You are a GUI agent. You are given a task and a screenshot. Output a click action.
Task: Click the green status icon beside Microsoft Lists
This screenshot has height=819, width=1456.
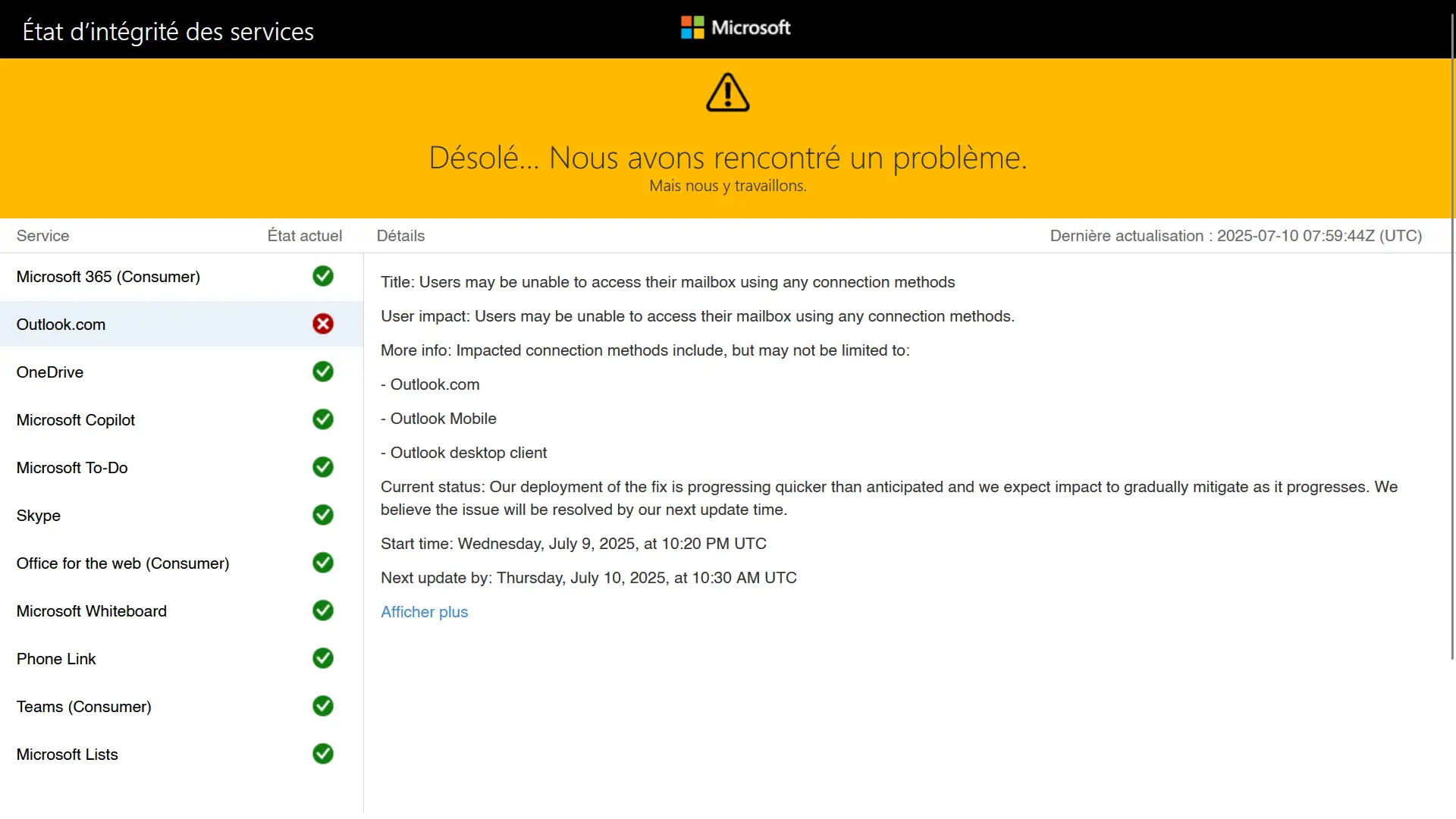tap(323, 754)
